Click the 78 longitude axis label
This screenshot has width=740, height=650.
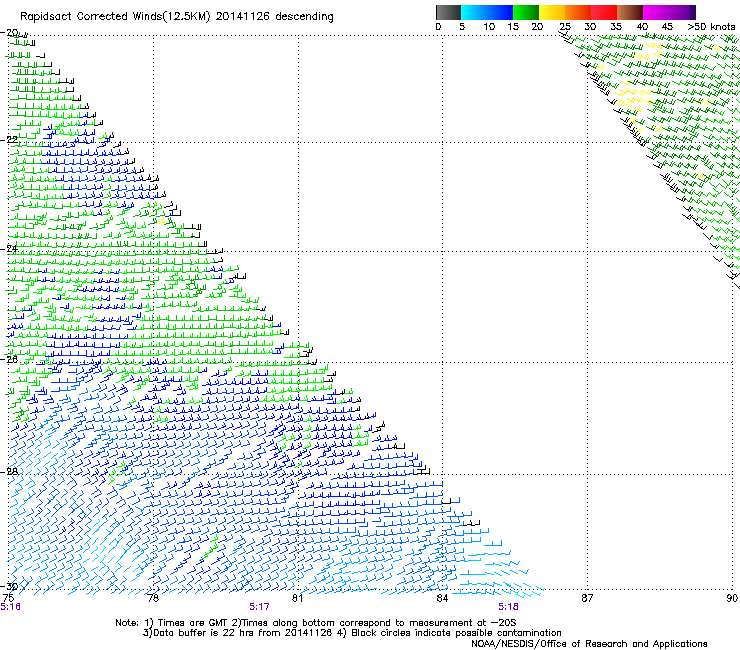coord(153,598)
